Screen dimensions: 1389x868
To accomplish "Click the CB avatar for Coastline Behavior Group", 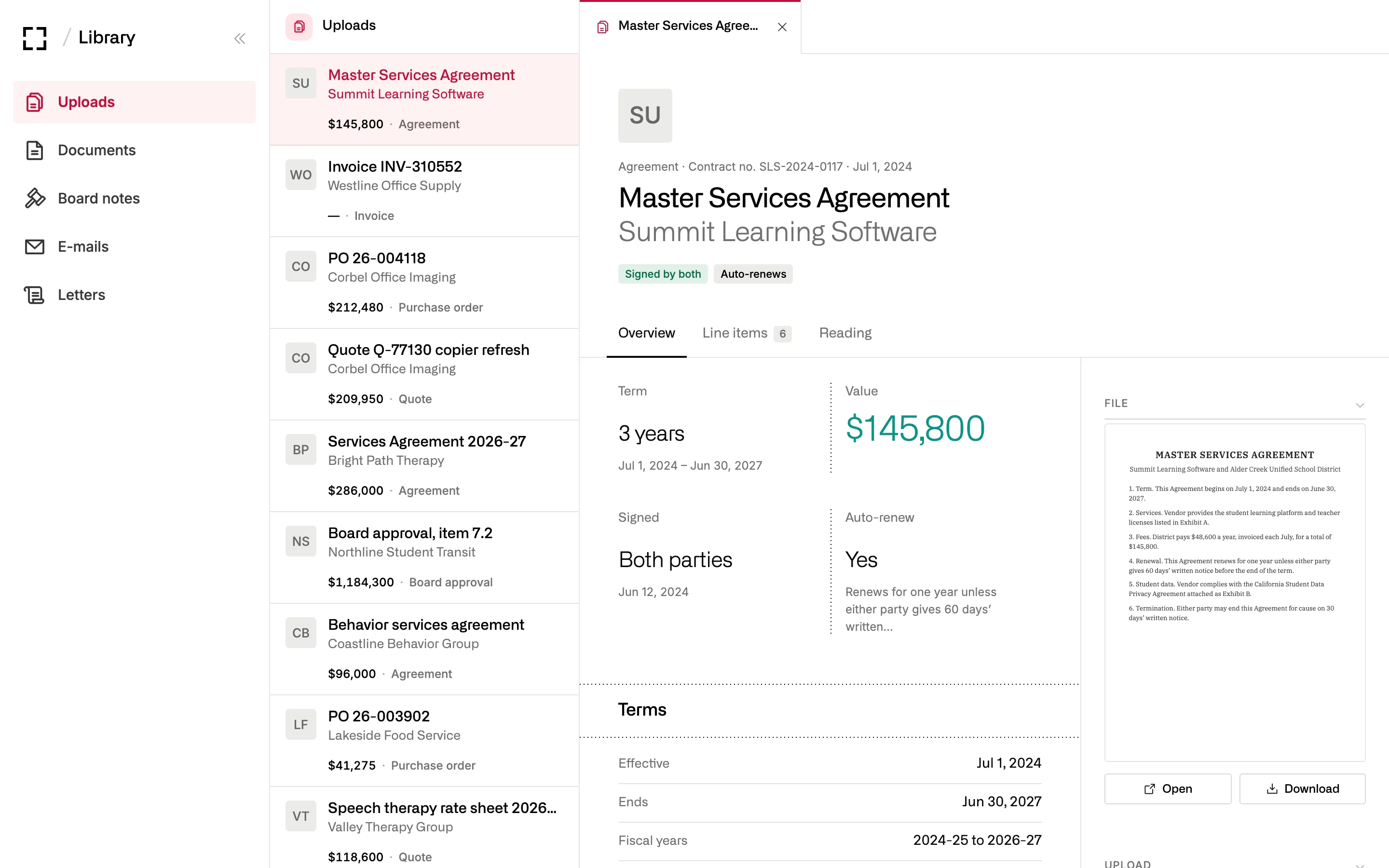I will point(301,633).
